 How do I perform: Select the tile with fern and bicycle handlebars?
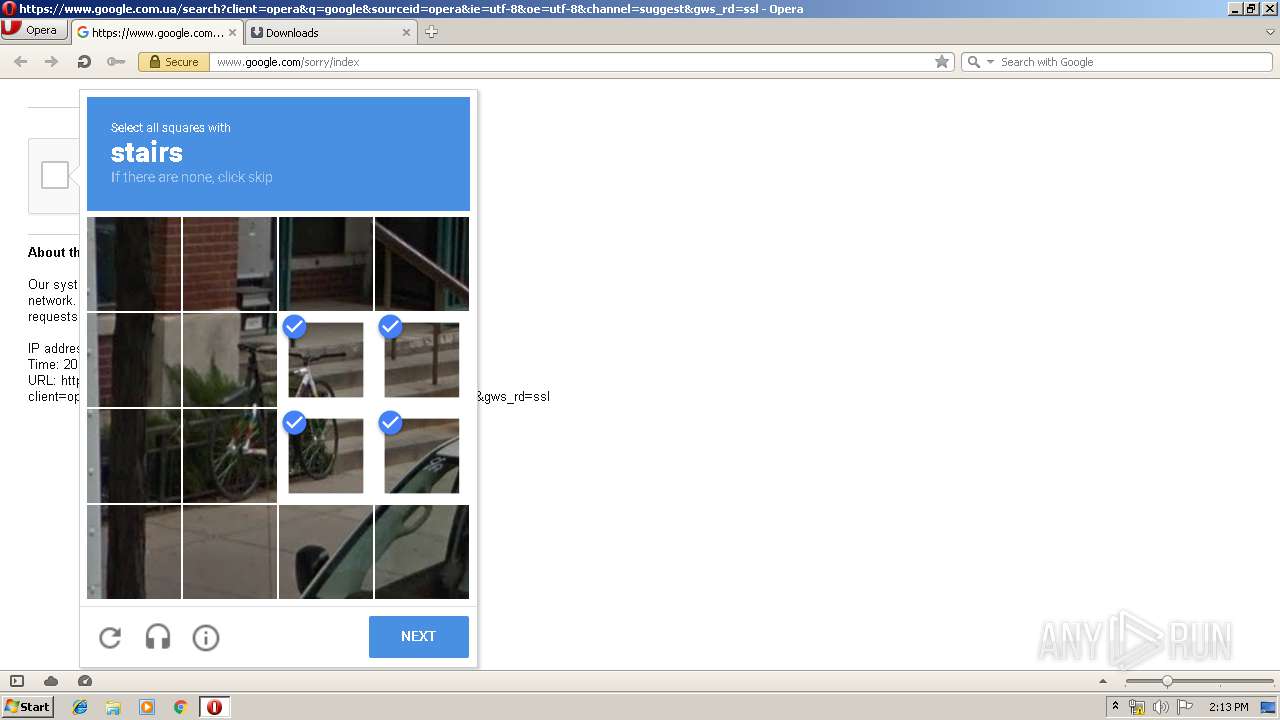[x=230, y=360]
